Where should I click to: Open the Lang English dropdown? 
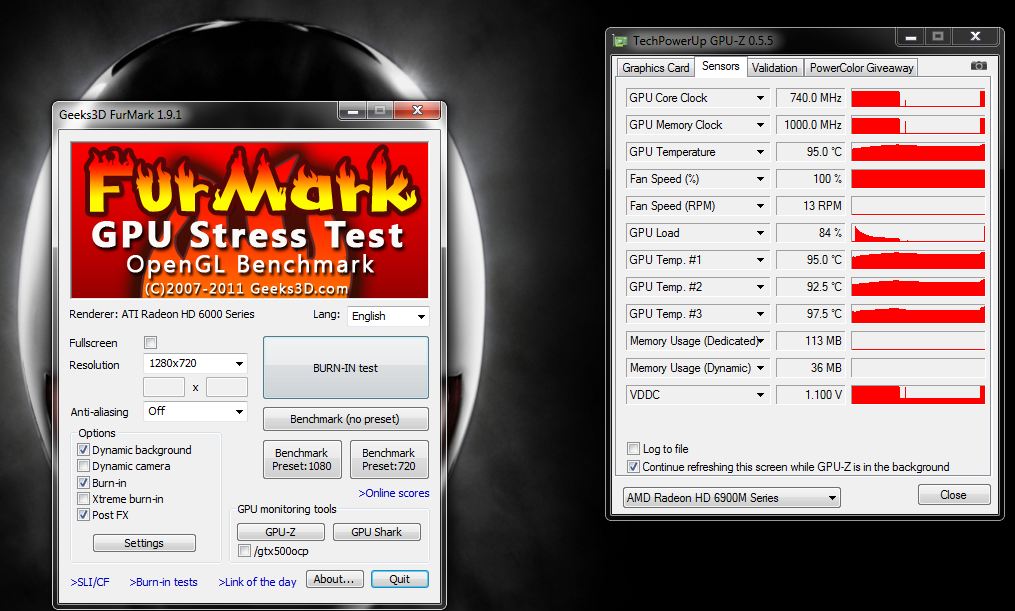pyautogui.click(x=388, y=316)
